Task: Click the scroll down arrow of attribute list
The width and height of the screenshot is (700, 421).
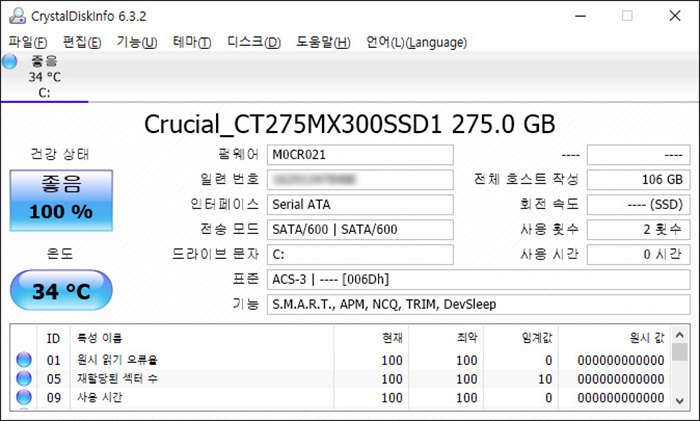Action: click(679, 401)
